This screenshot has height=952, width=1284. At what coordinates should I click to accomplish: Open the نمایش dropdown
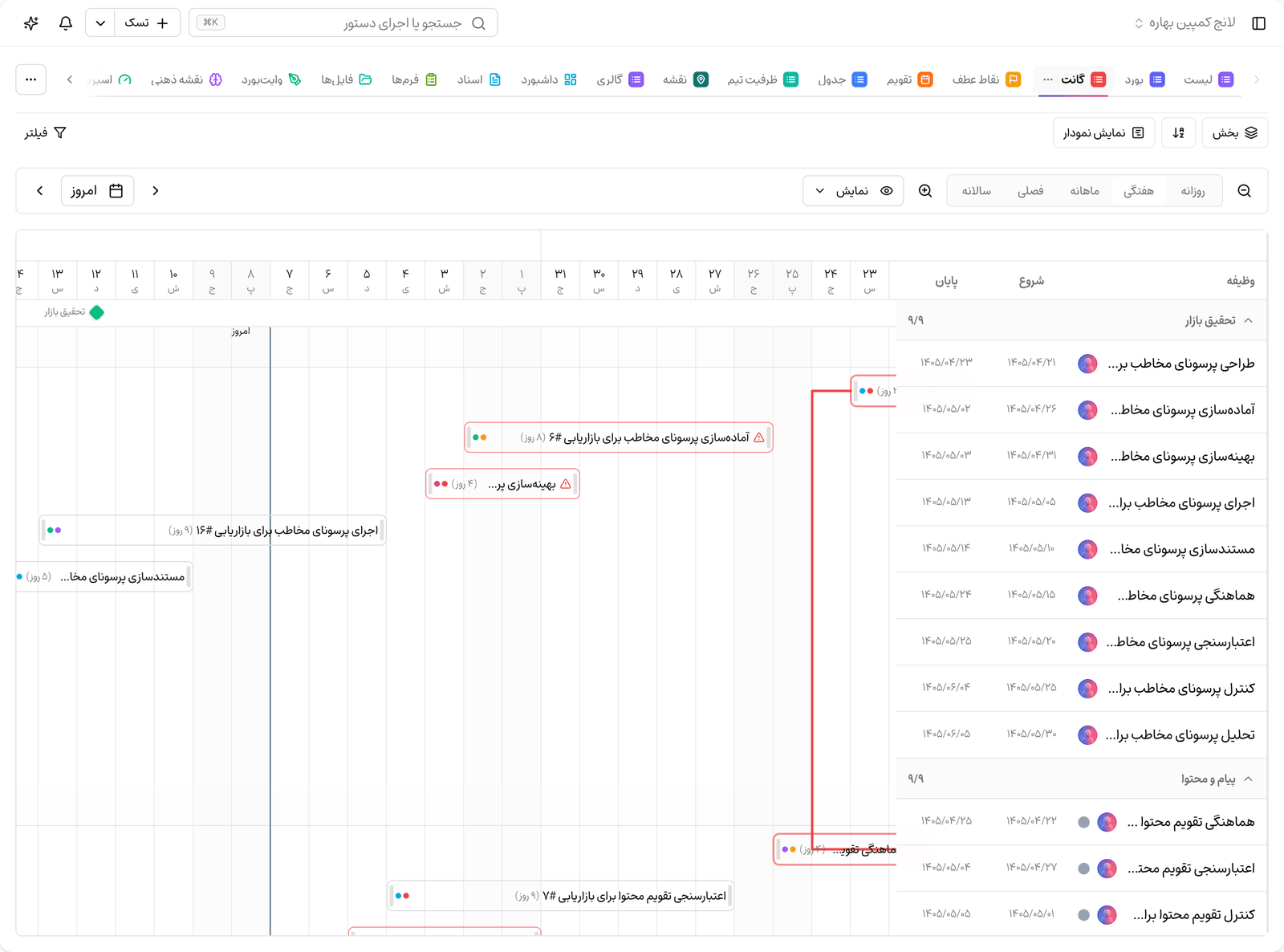pos(853,191)
